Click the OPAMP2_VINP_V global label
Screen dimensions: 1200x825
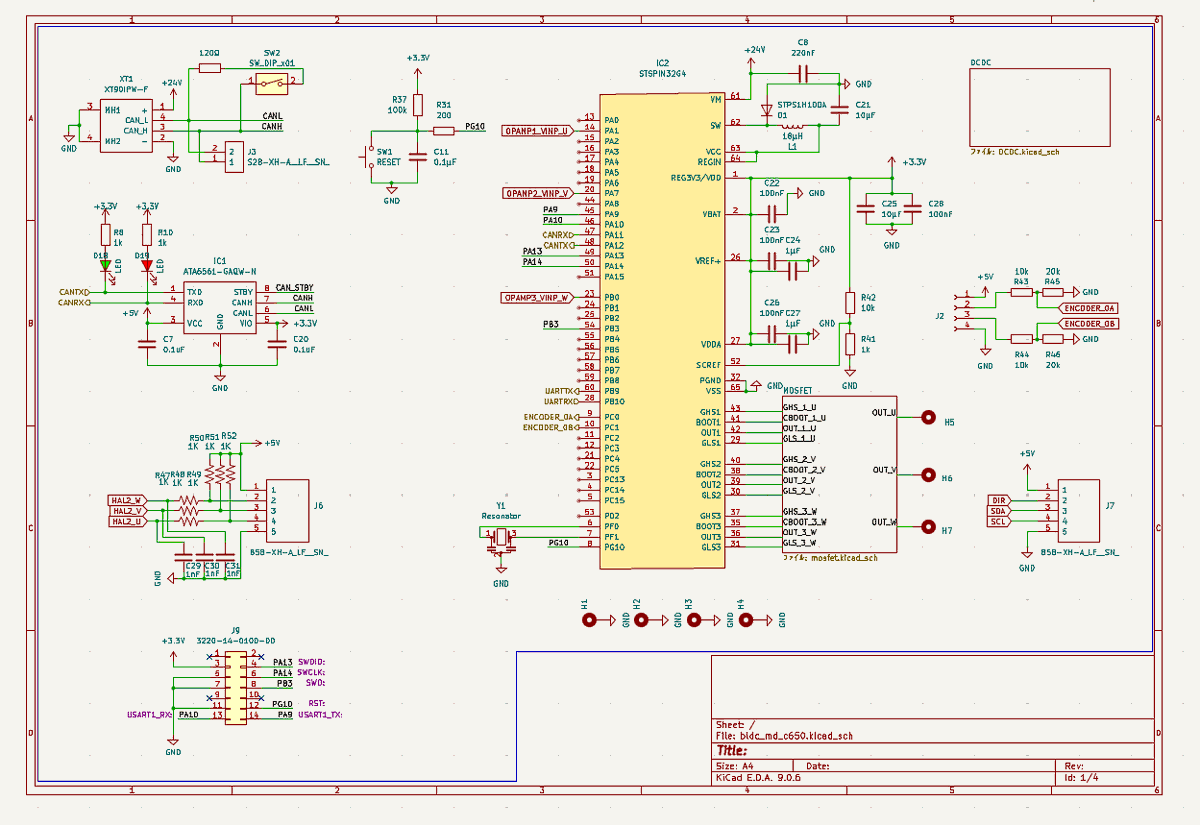coord(537,193)
